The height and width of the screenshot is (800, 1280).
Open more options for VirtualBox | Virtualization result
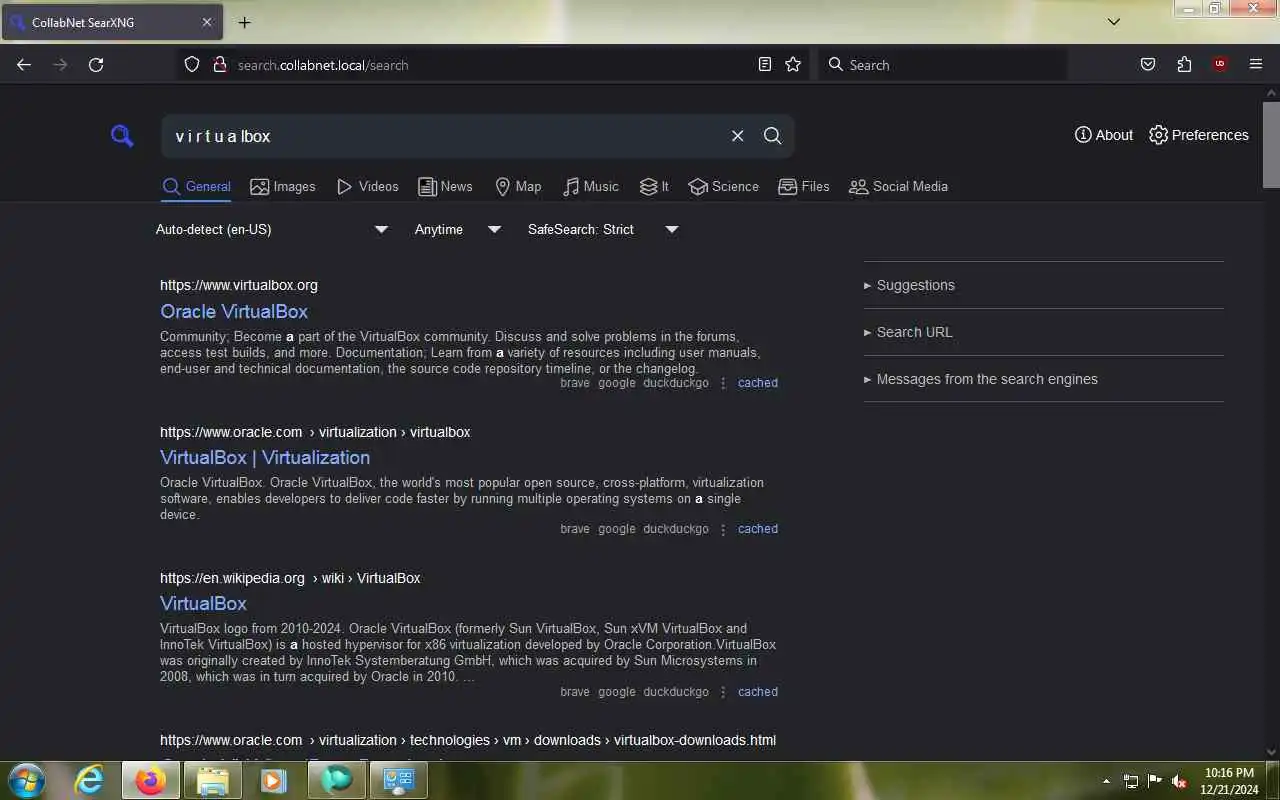[723, 529]
